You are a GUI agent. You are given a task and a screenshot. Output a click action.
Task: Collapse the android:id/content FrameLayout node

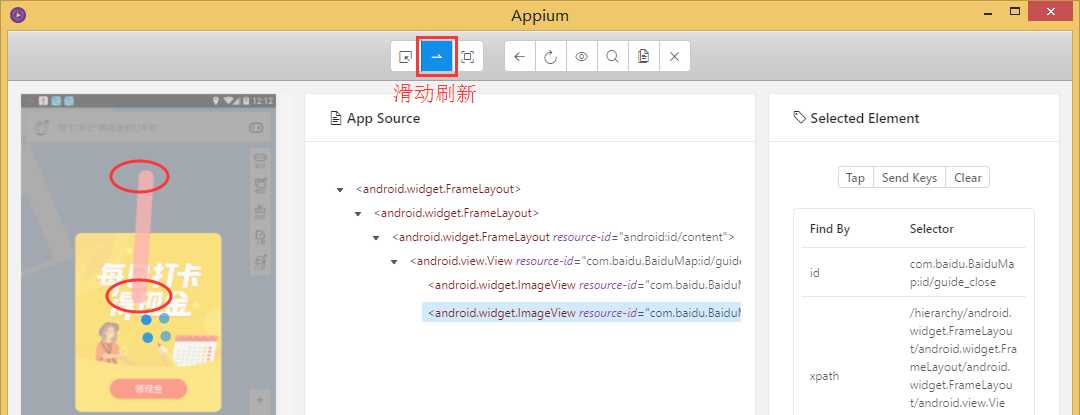click(376, 238)
